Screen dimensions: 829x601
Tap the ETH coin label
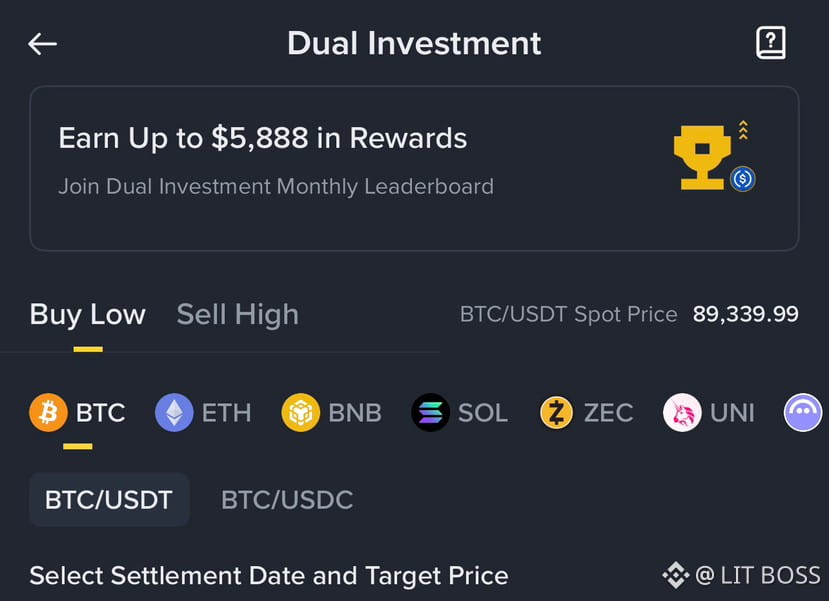[226, 412]
